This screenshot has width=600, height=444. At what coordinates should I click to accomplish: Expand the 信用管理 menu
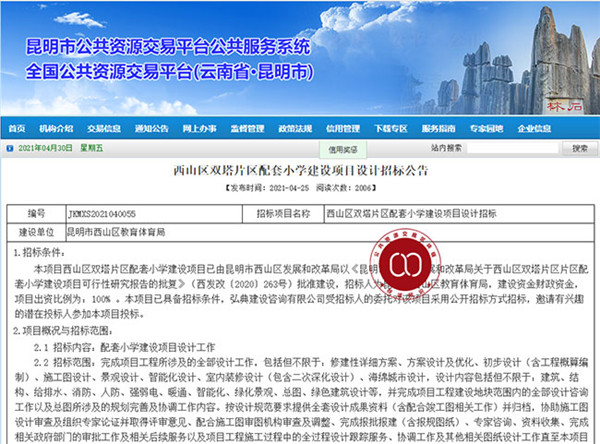[x=342, y=129]
